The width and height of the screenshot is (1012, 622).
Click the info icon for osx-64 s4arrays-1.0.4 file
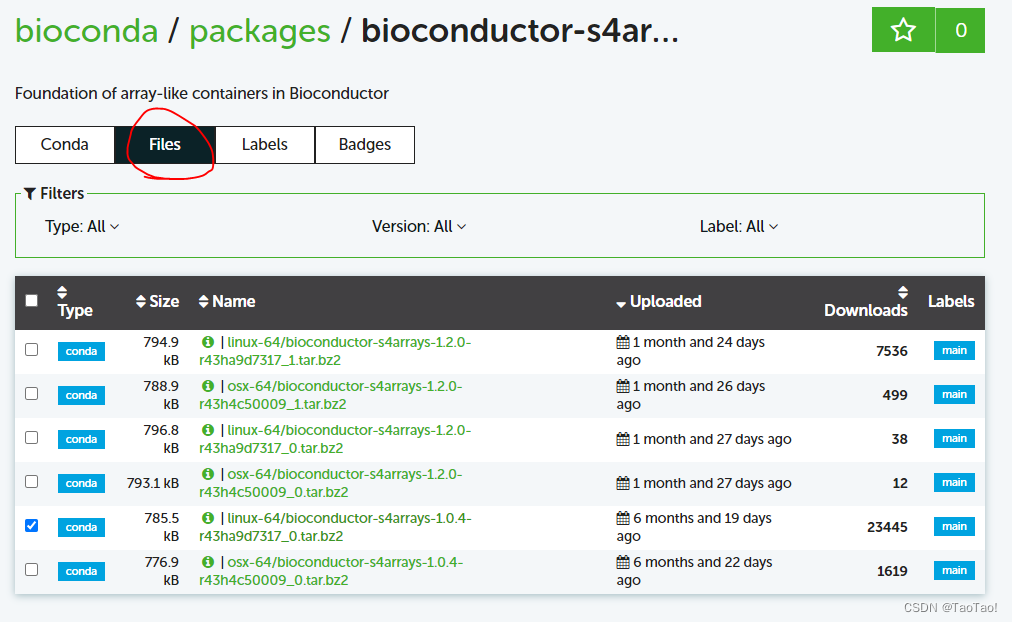(208, 562)
